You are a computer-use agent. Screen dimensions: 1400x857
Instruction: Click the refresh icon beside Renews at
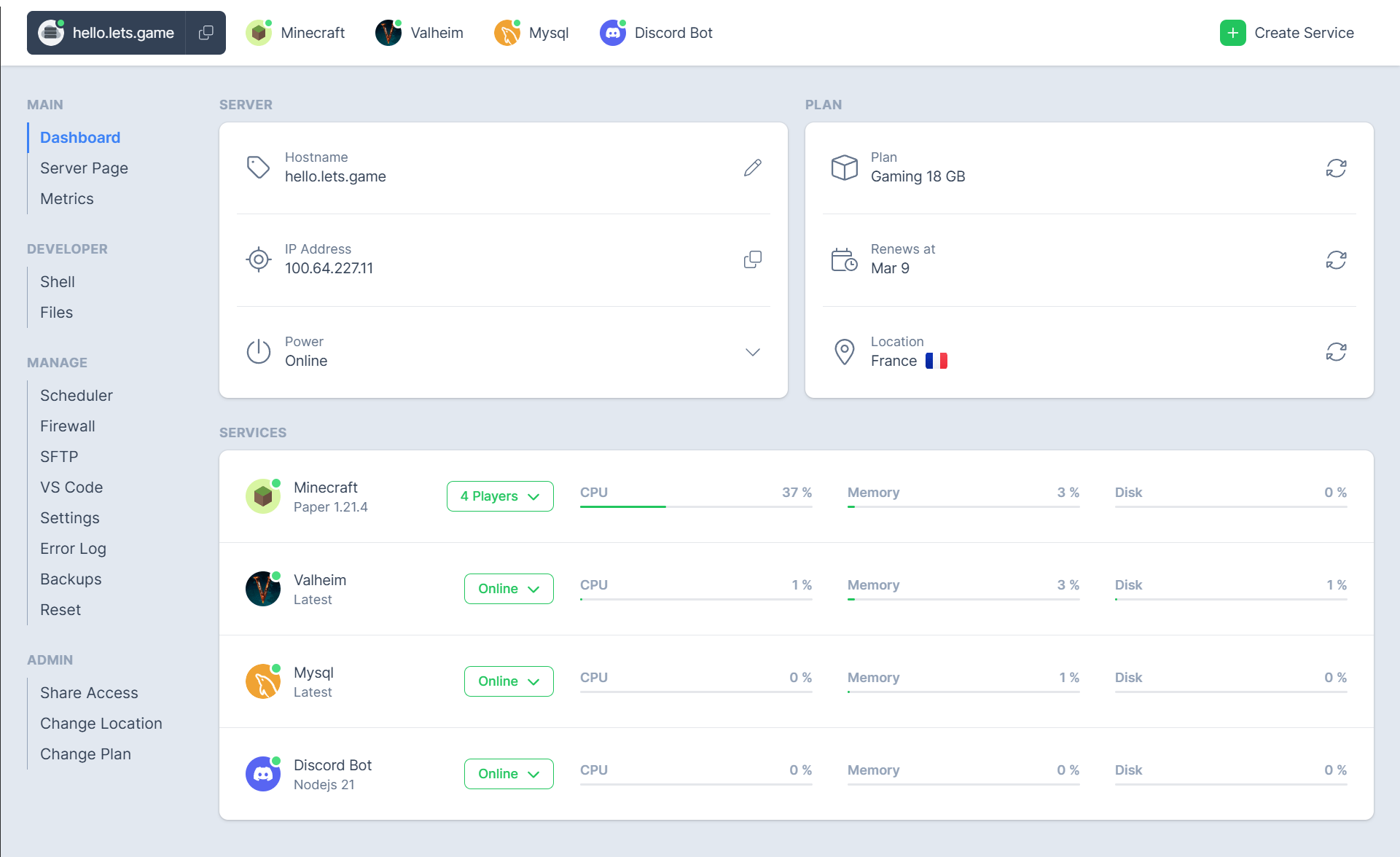tap(1336, 259)
